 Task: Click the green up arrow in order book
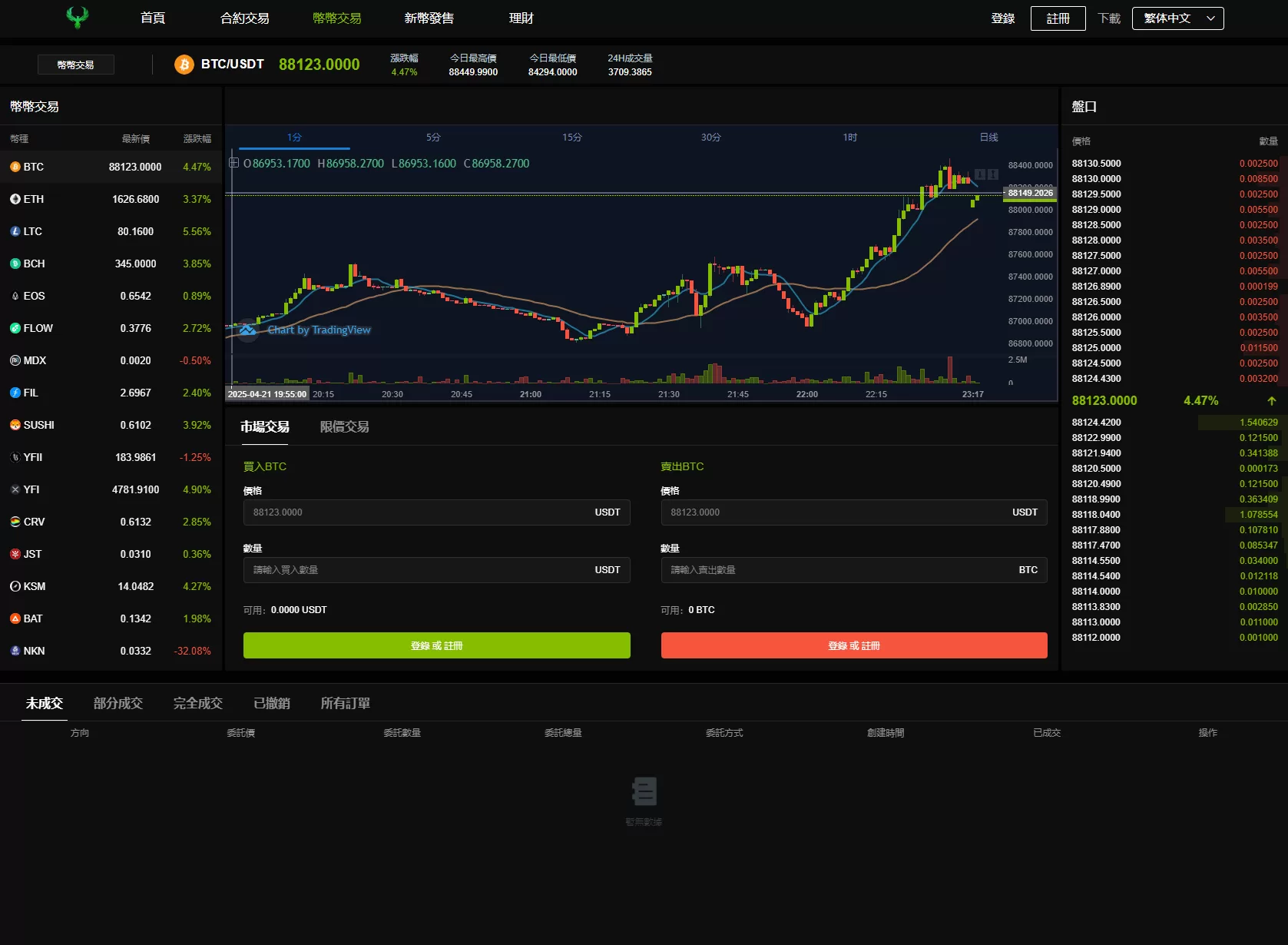pyautogui.click(x=1271, y=401)
